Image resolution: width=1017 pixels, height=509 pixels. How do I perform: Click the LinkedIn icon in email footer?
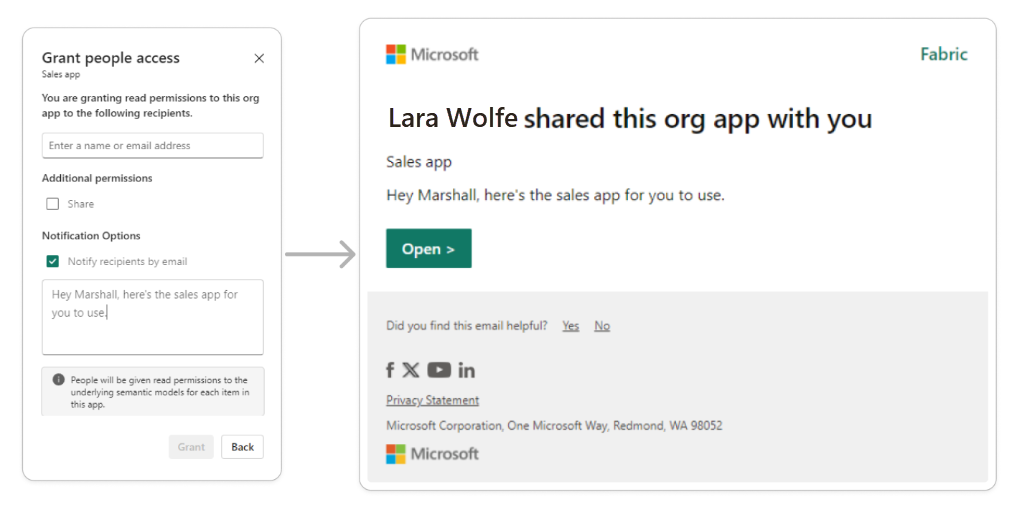[x=467, y=370]
